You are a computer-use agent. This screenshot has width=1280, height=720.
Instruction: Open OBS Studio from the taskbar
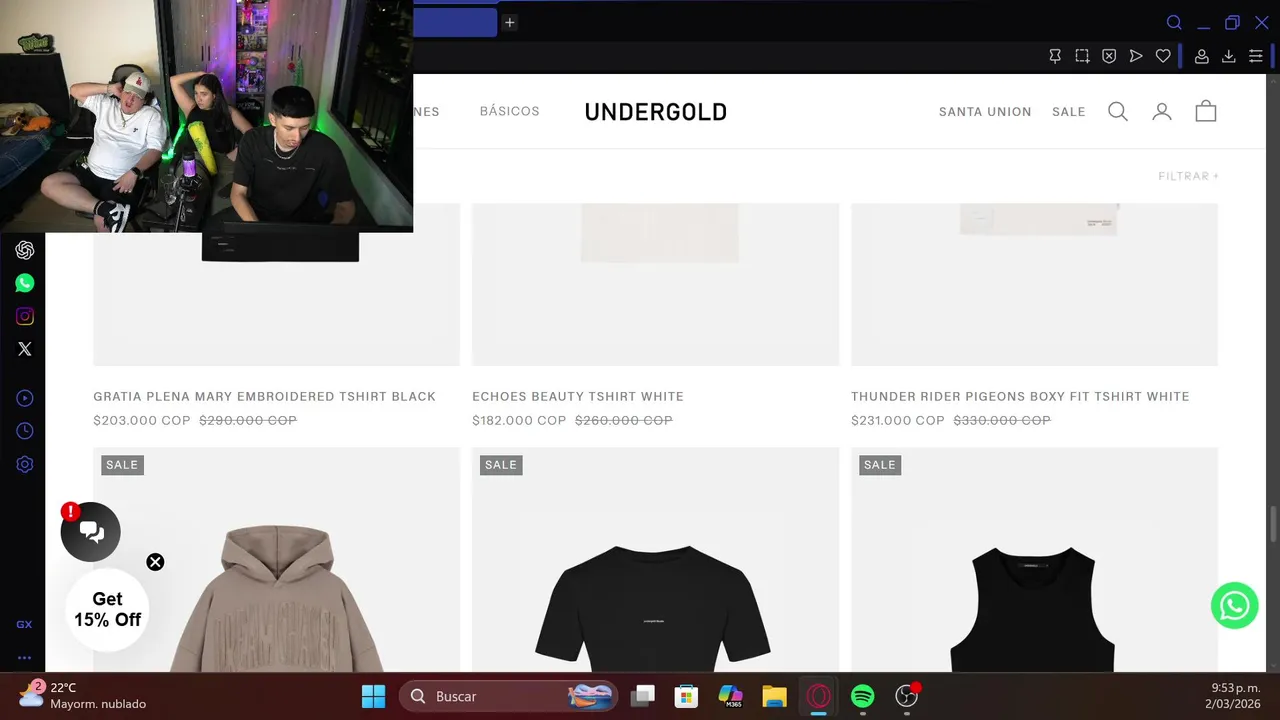pos(907,696)
